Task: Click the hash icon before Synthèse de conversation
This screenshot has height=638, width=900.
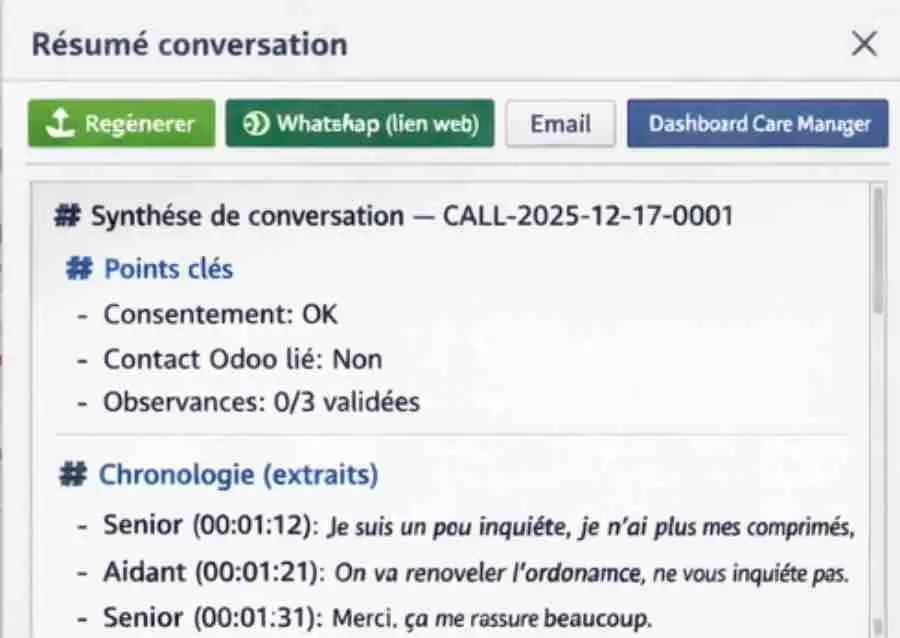Action: click(x=69, y=215)
